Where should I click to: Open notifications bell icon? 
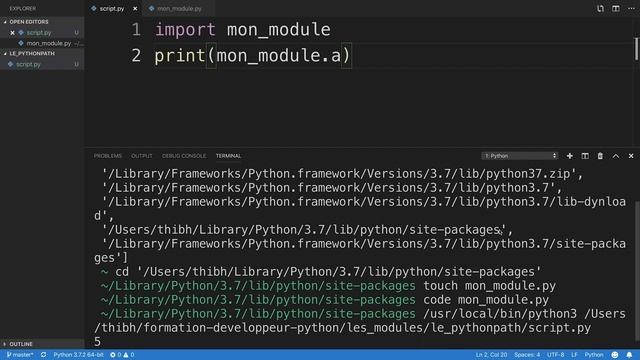(629, 355)
